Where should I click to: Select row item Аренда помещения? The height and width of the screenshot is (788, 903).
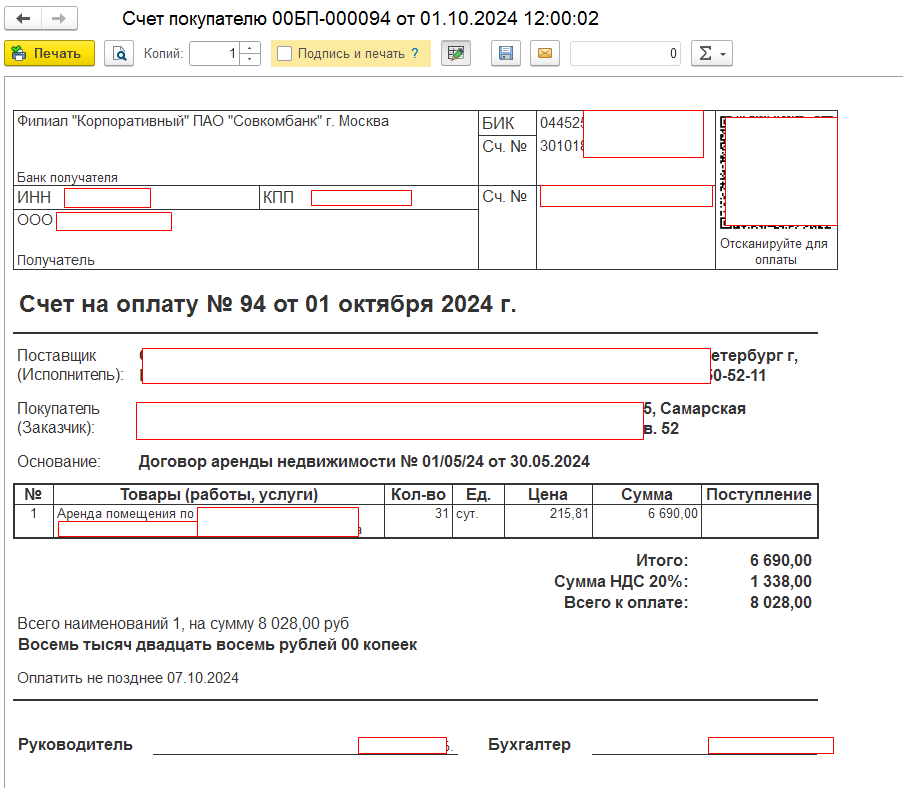click(x=219, y=521)
